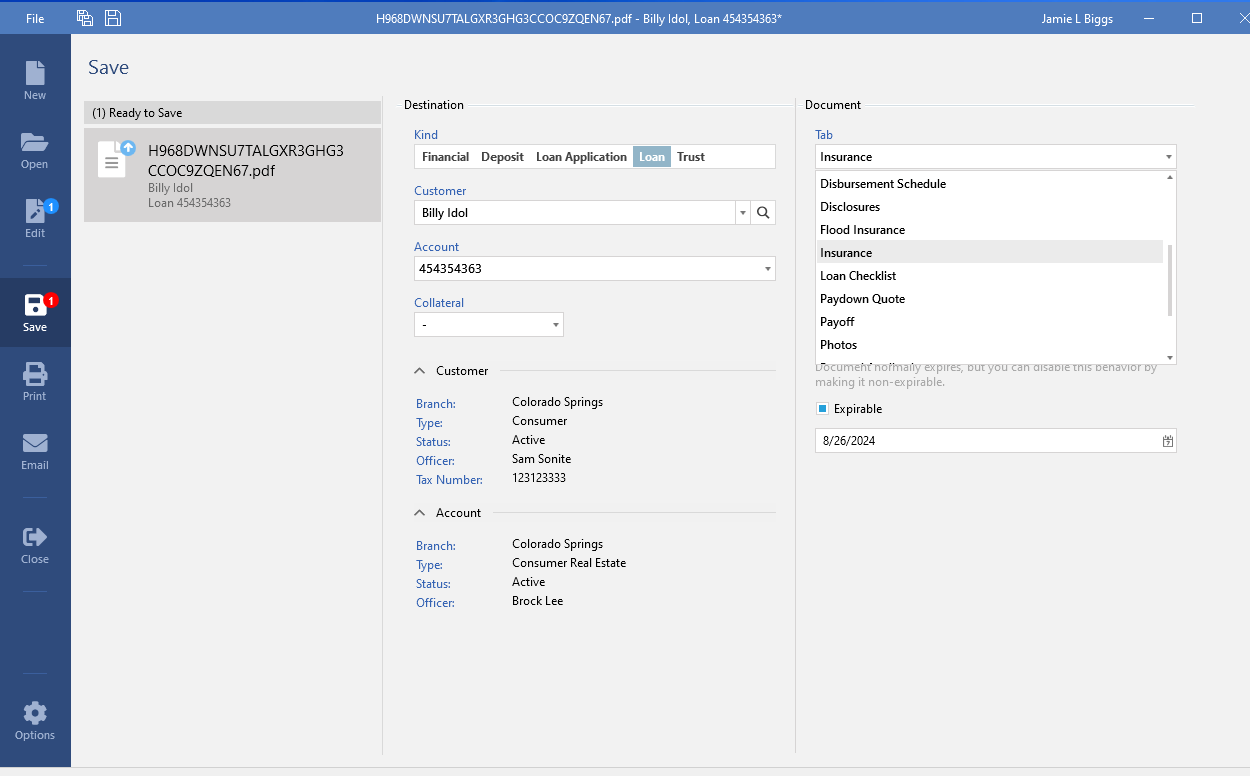This screenshot has width=1250, height=776.
Task: Click the customer search magnifier icon
Action: pyautogui.click(x=763, y=213)
